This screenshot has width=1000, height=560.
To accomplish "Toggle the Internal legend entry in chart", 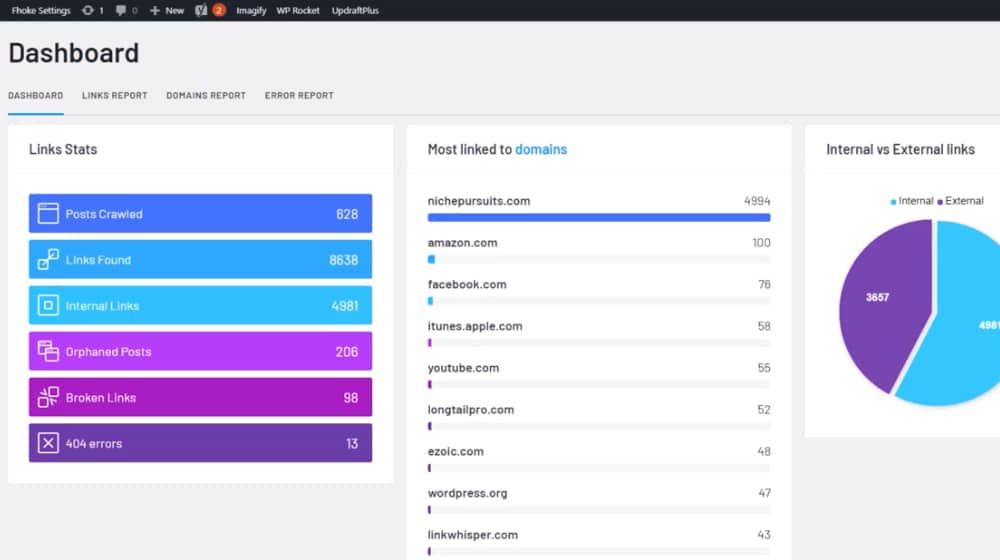I will 912,201.
